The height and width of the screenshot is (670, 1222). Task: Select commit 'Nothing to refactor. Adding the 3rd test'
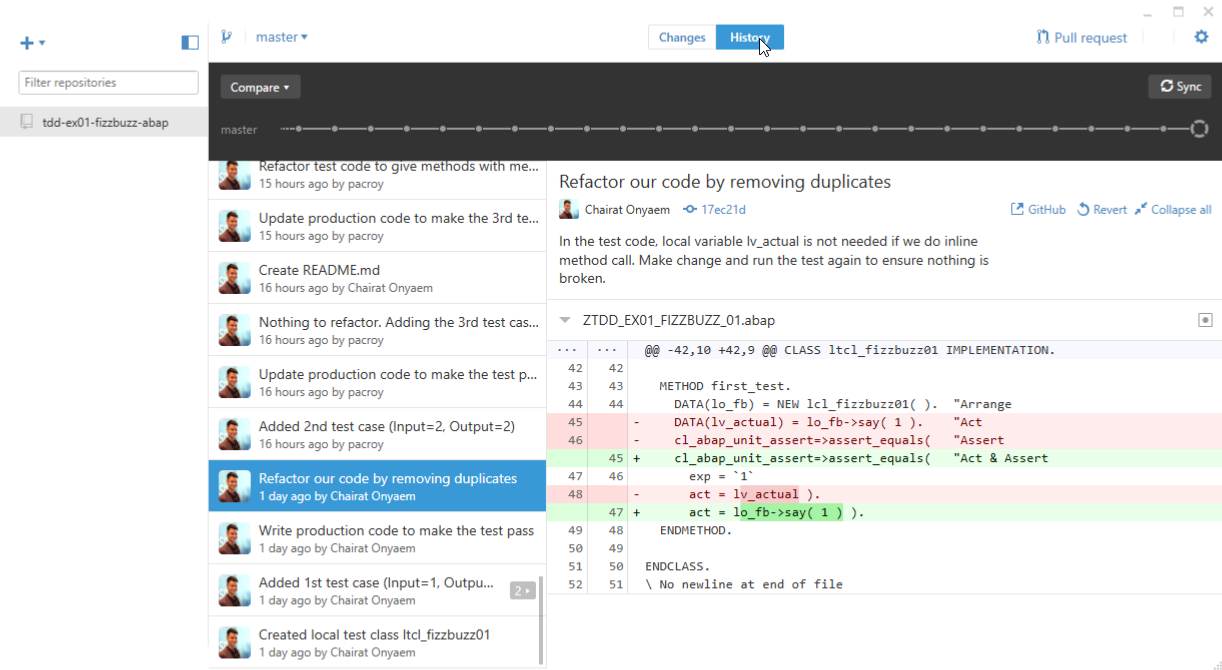tap(377, 330)
